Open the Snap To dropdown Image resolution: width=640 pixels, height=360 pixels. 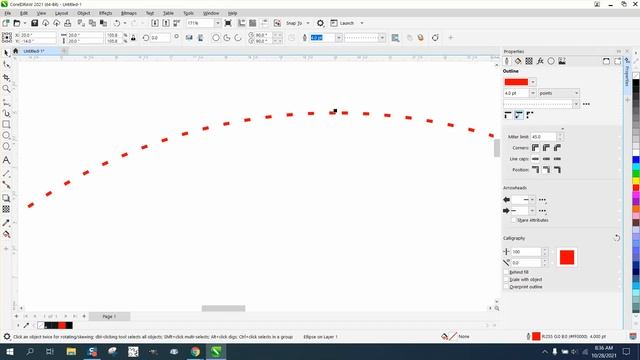click(x=308, y=23)
